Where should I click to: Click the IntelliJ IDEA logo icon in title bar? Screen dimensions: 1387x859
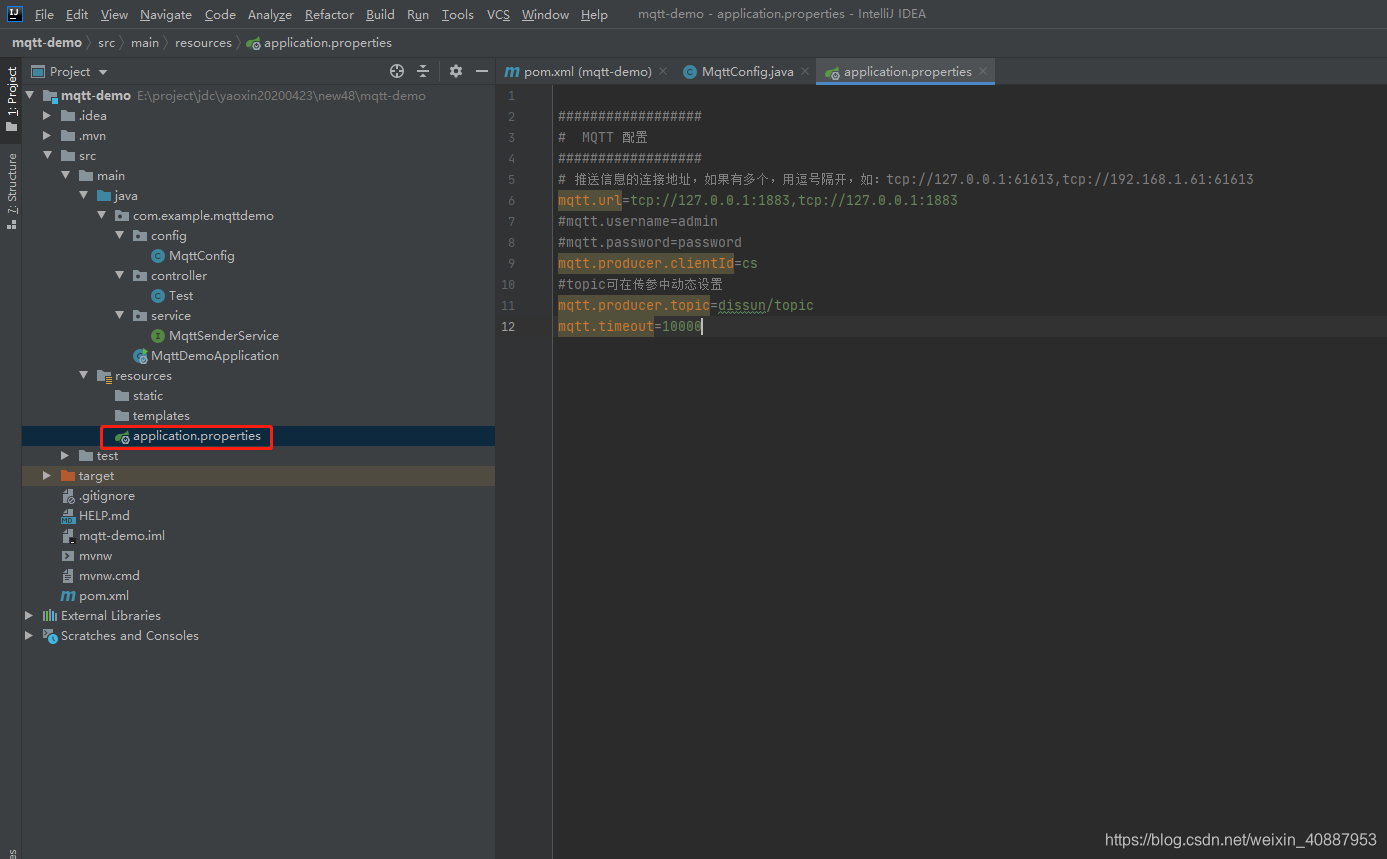[15, 14]
